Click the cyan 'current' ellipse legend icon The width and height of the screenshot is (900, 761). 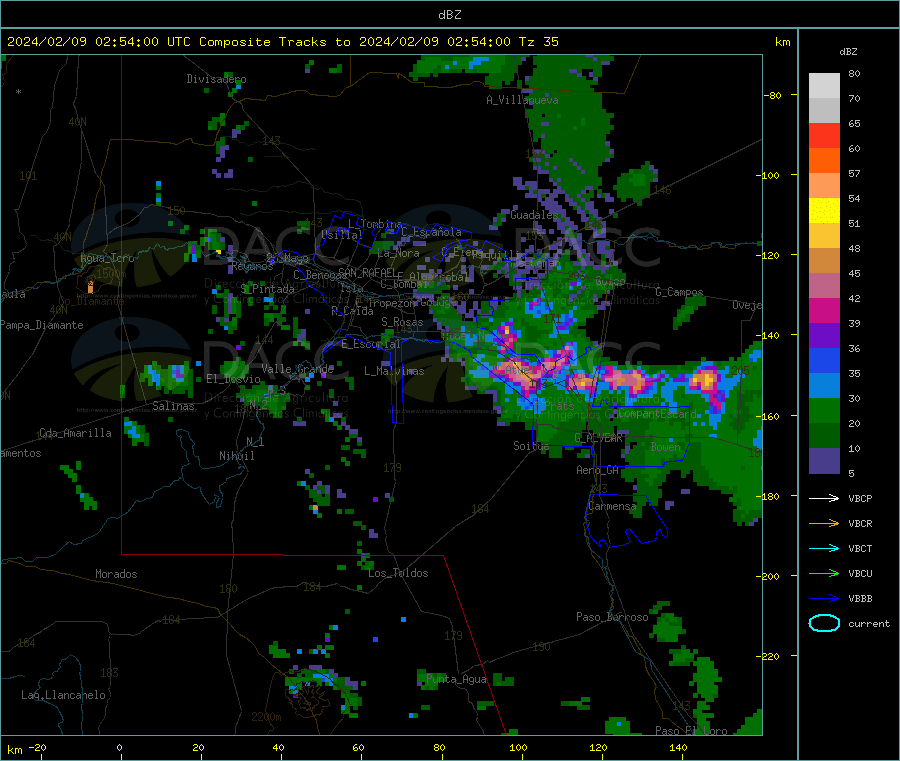[824, 623]
